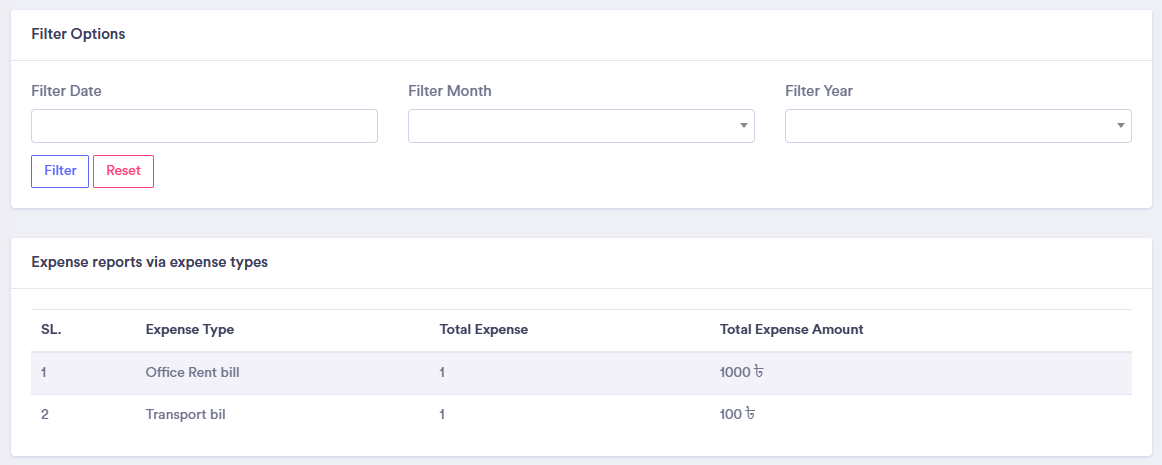Click the Total Expense Amount column header
The height and width of the screenshot is (465, 1162).
click(x=791, y=329)
